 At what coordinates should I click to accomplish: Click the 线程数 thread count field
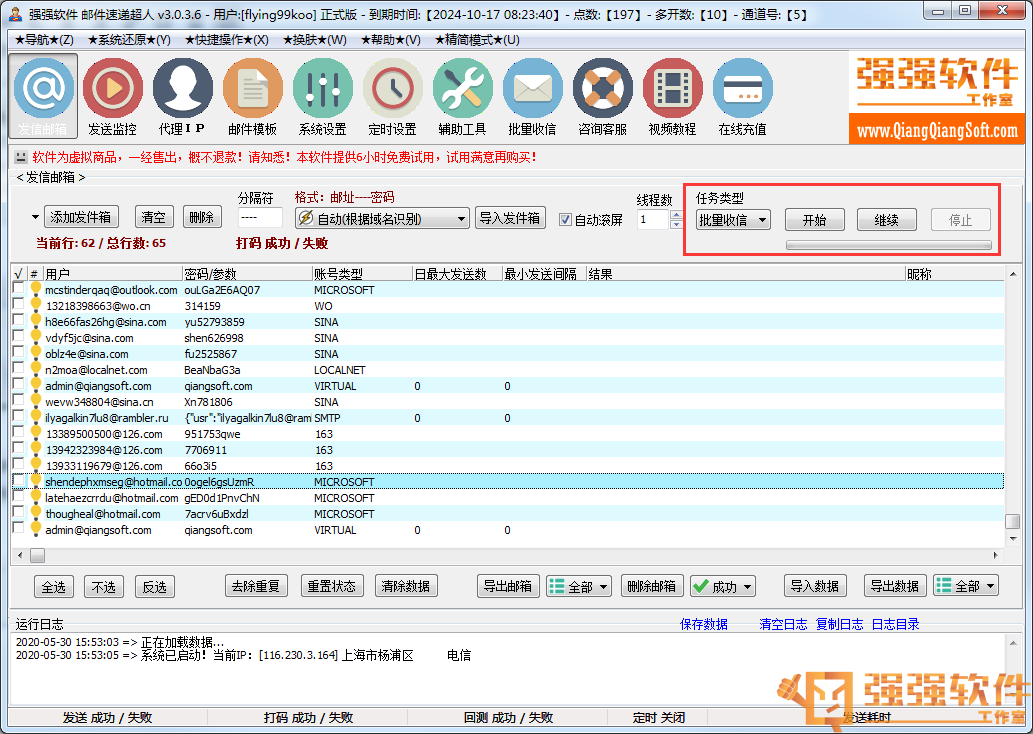(x=653, y=219)
